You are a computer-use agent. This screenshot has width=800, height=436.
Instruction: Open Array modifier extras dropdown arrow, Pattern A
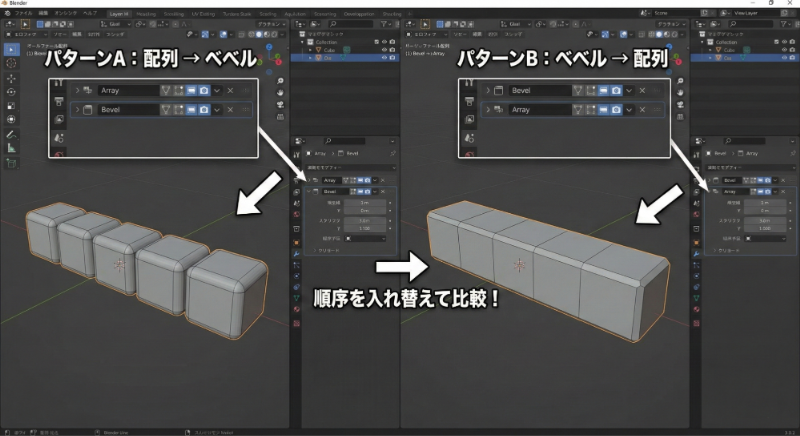point(375,180)
